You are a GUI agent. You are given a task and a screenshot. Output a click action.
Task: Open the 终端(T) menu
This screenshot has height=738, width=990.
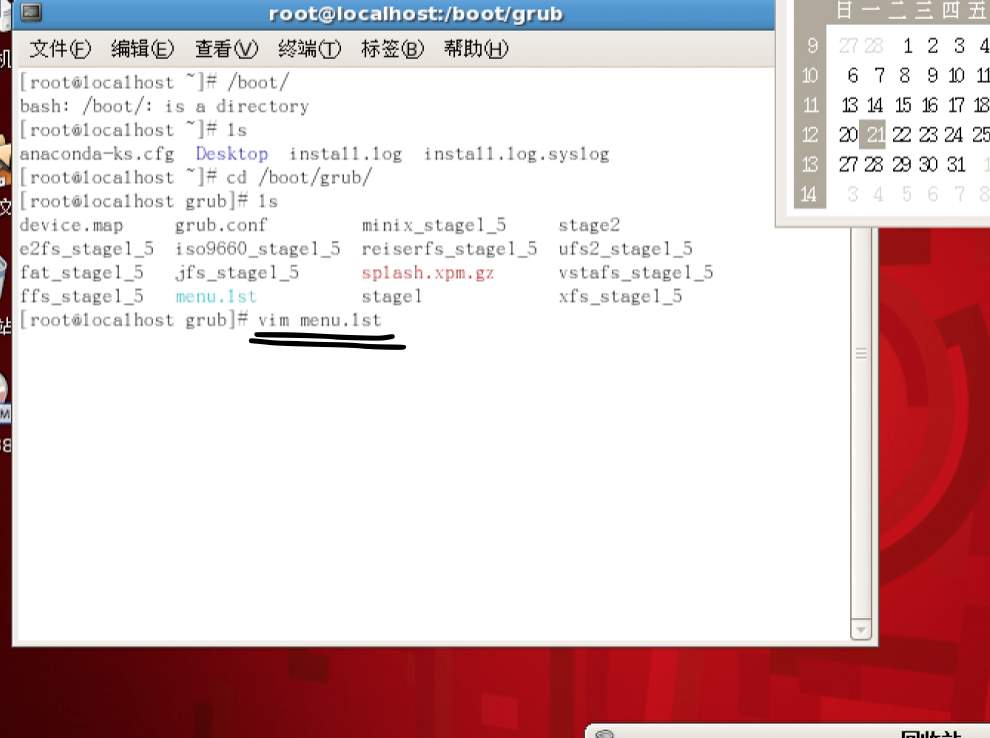tap(309, 49)
